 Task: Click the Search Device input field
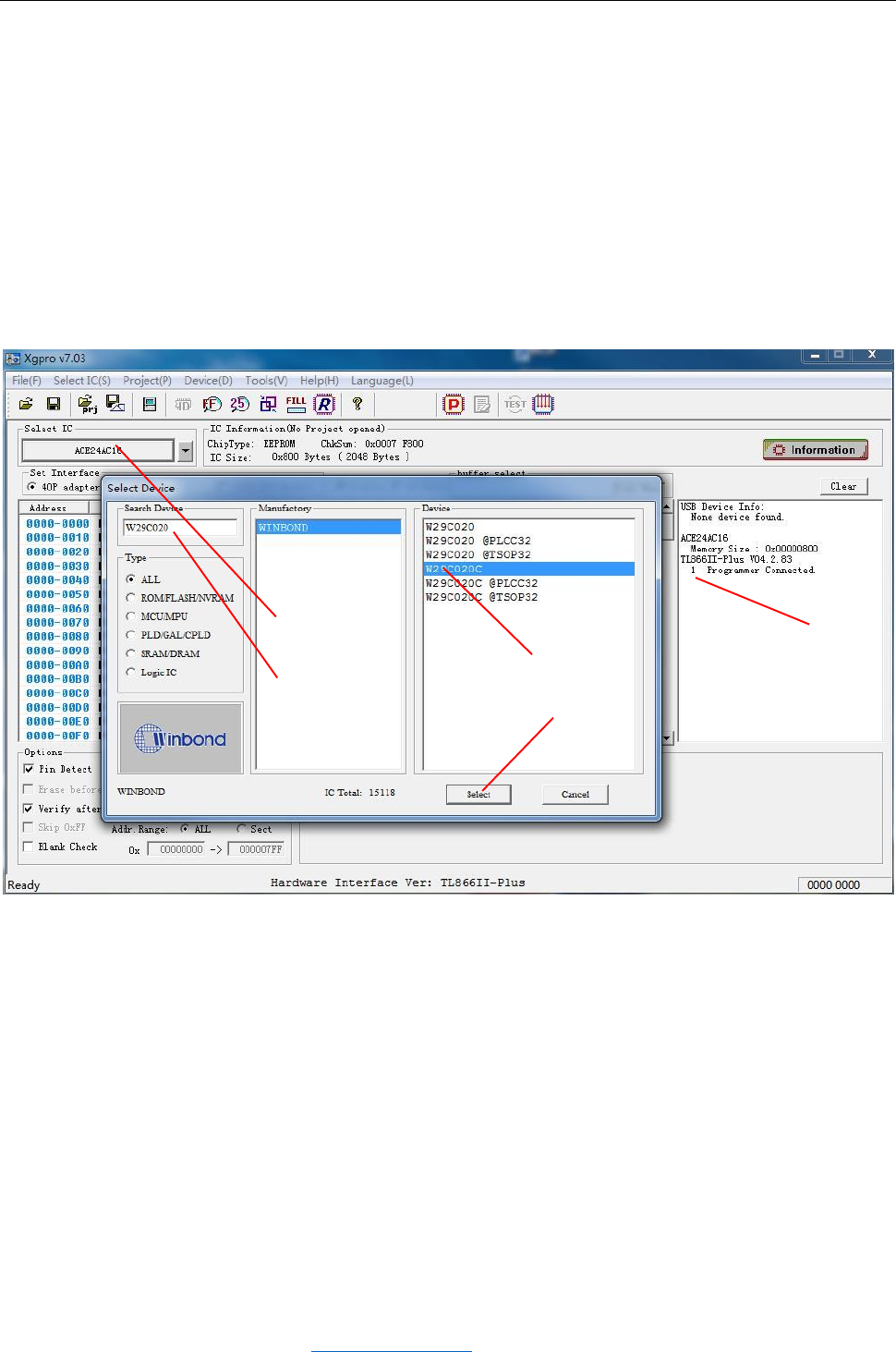[180, 528]
